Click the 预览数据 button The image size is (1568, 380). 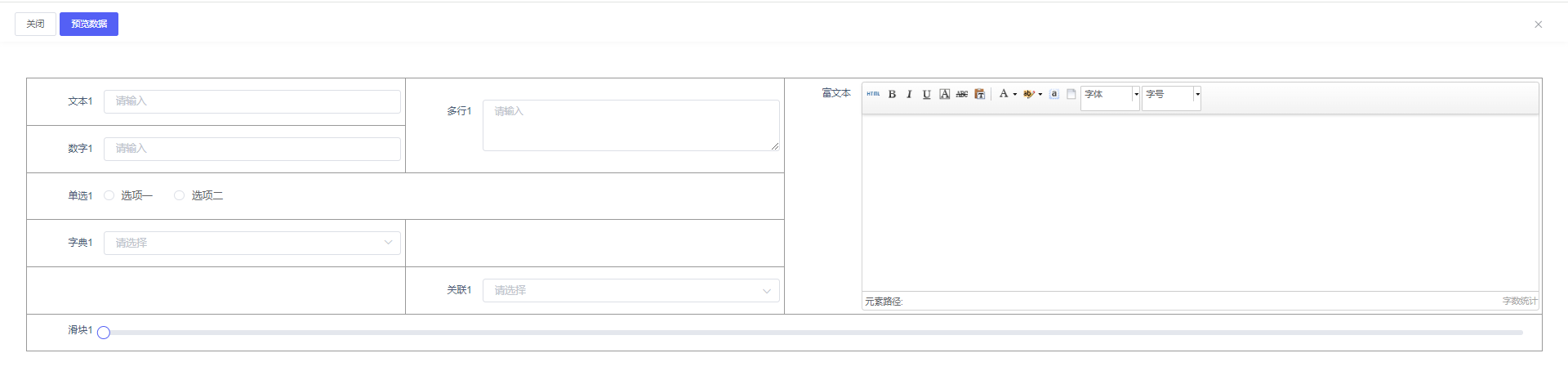pos(89,24)
